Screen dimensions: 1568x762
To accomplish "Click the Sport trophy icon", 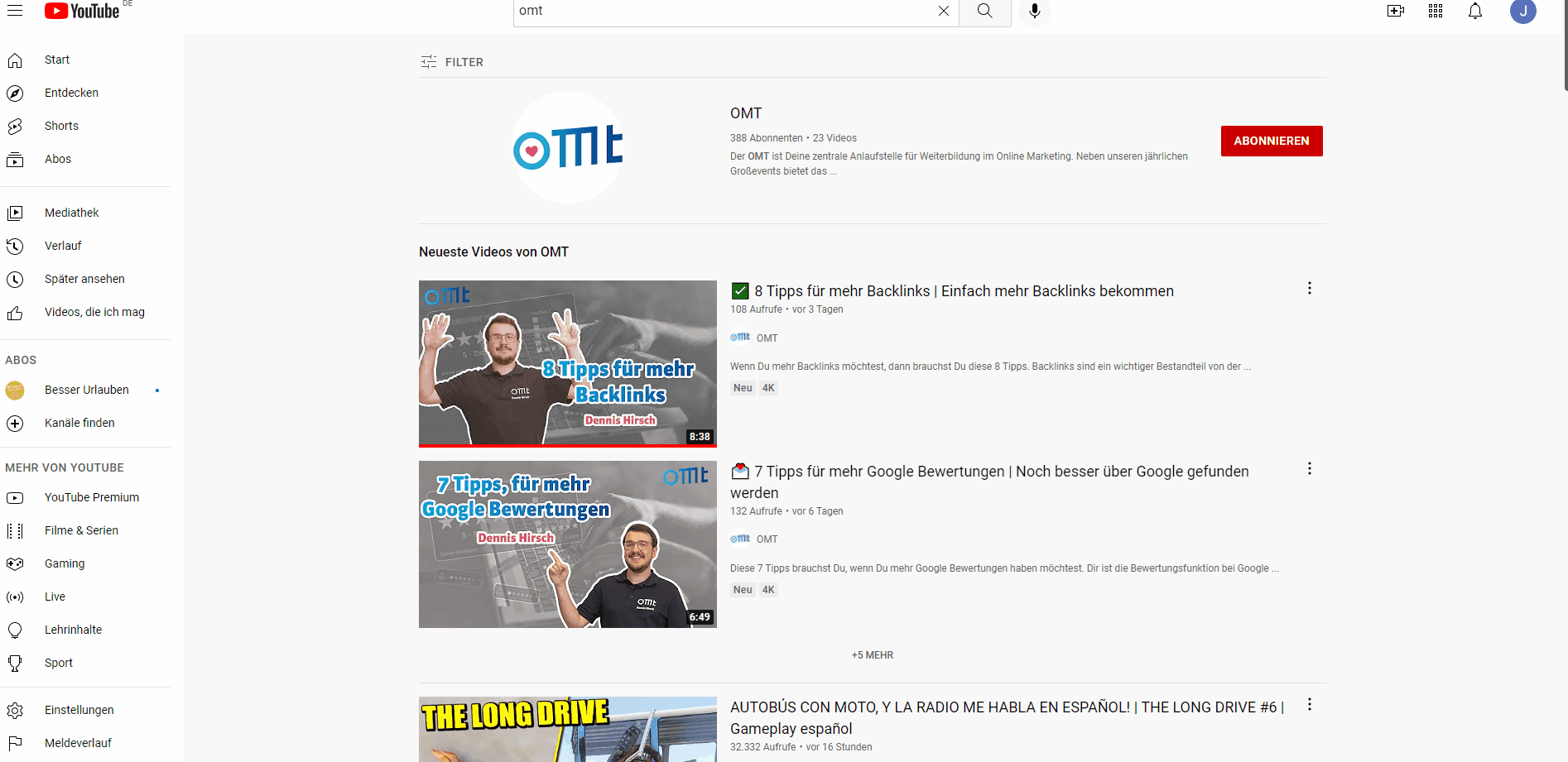I will coord(15,663).
